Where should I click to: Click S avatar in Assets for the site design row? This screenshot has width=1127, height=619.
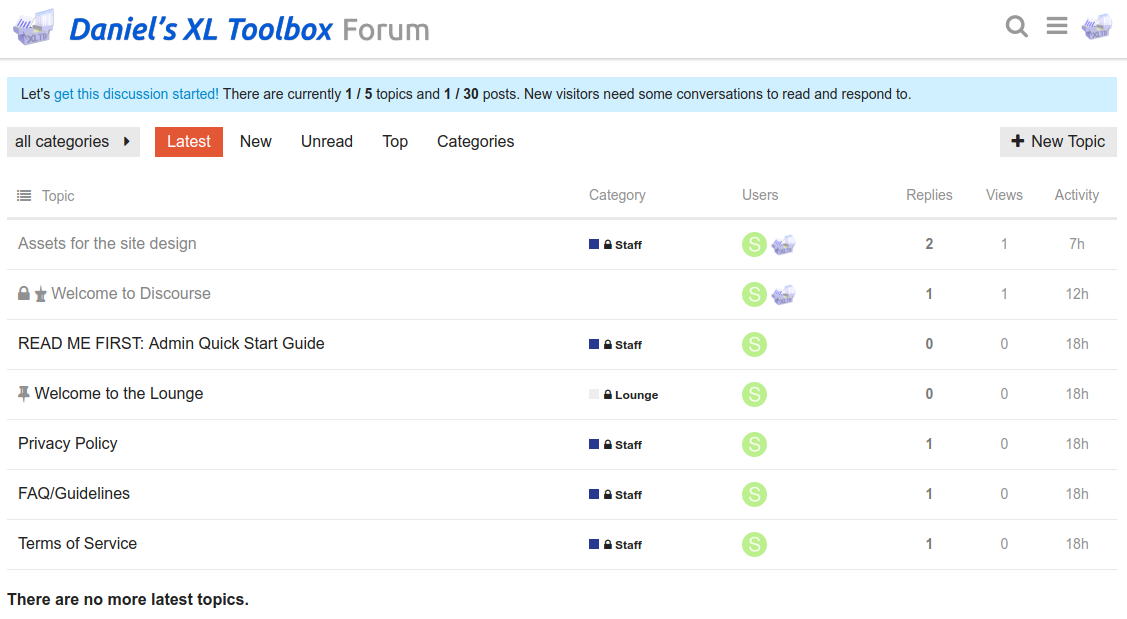coord(754,244)
